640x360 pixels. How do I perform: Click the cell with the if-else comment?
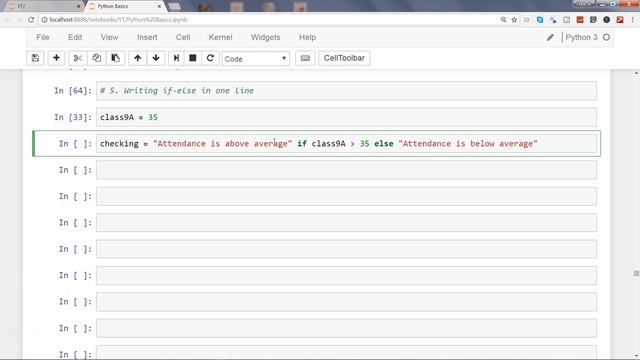pyautogui.click(x=346, y=91)
